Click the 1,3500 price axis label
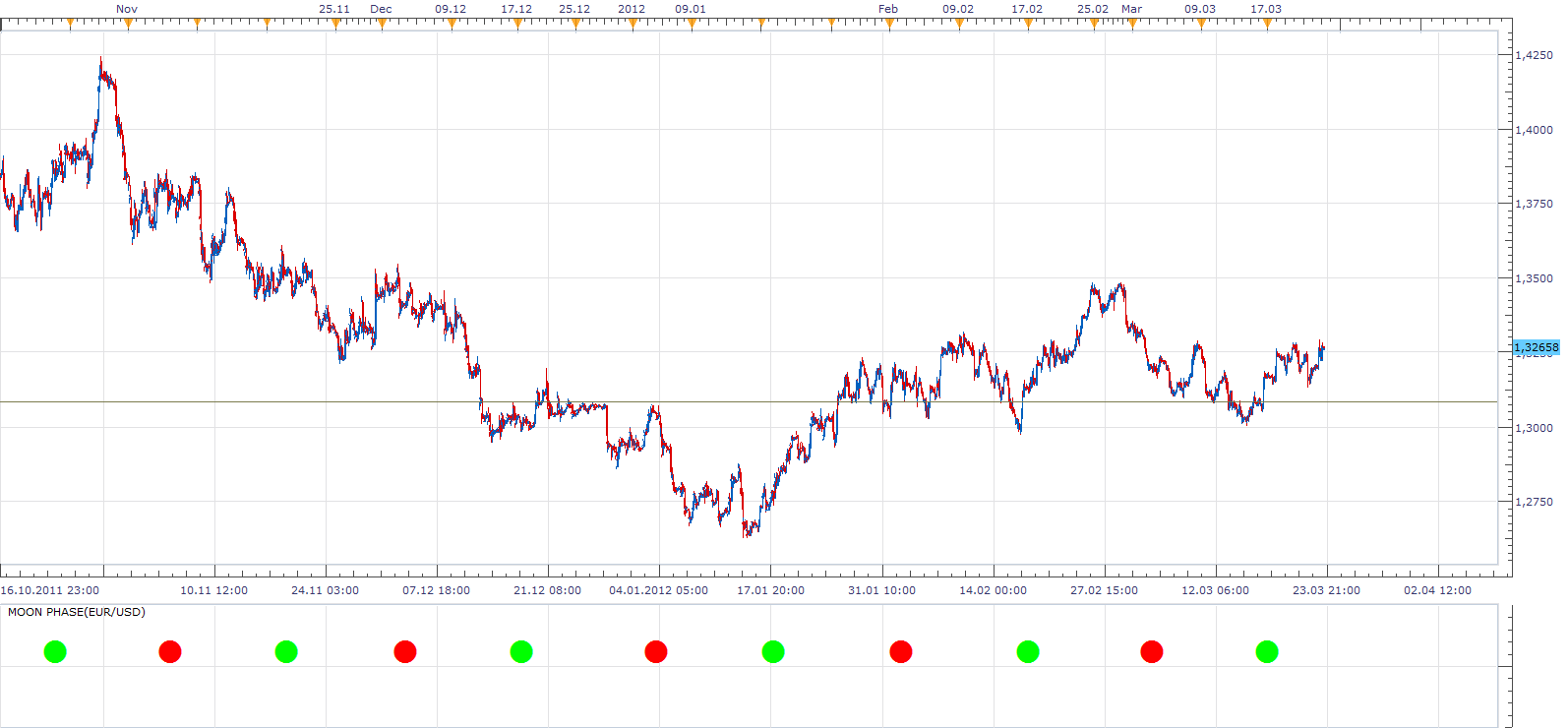 tap(1535, 278)
